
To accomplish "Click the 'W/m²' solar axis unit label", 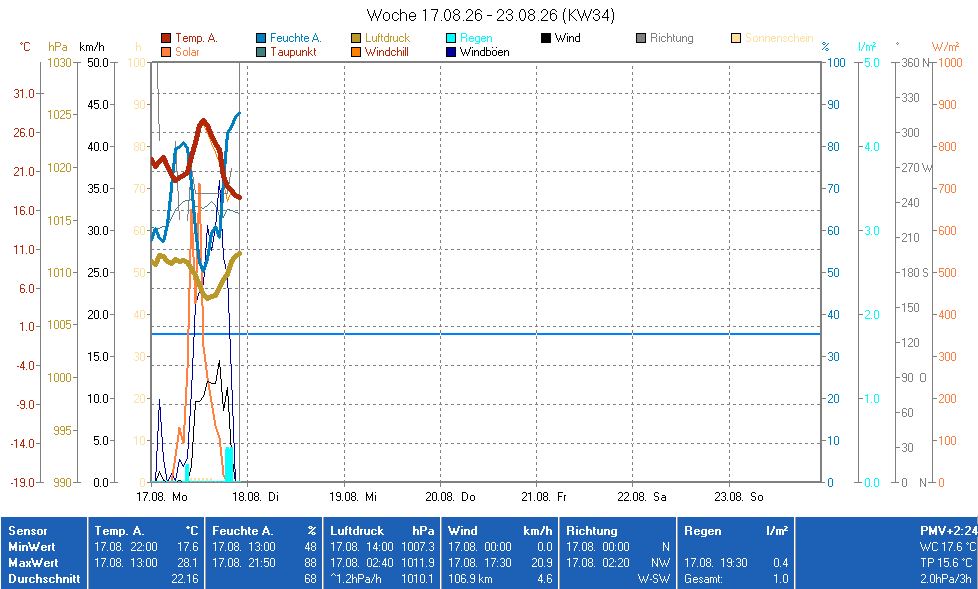I will 946,47.
